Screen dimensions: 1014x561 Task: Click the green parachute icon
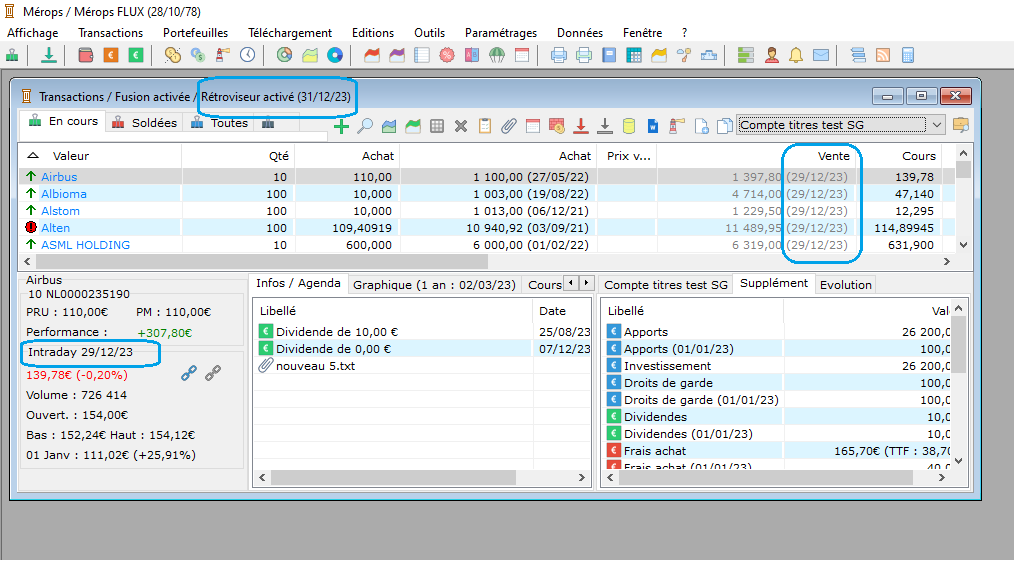pos(497,56)
